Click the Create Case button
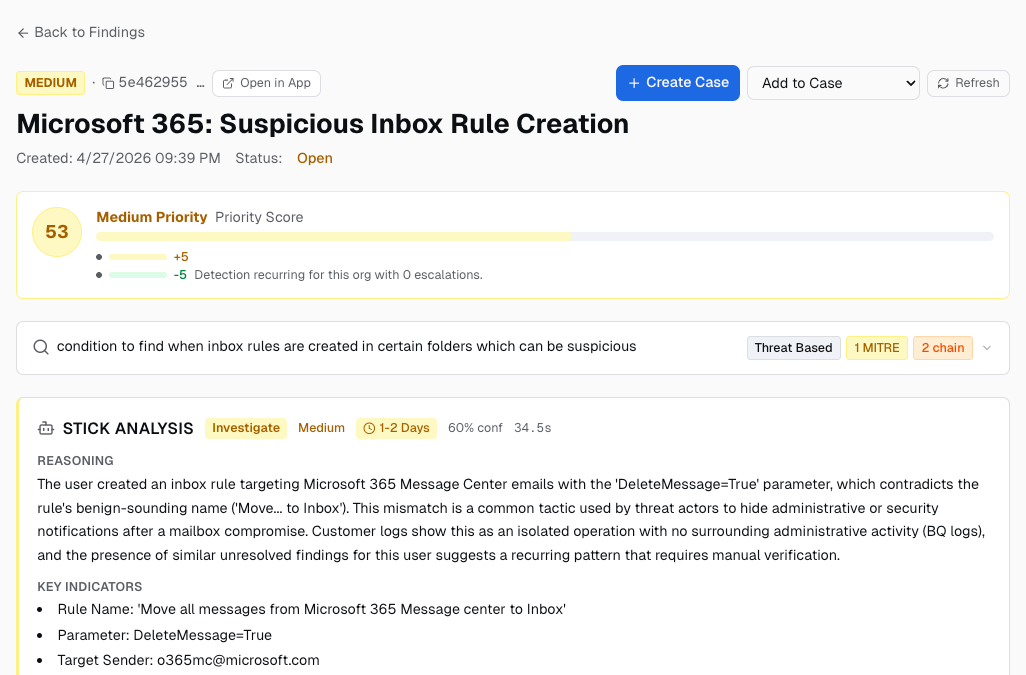Screen dimensions: 1026x675 coord(678,83)
